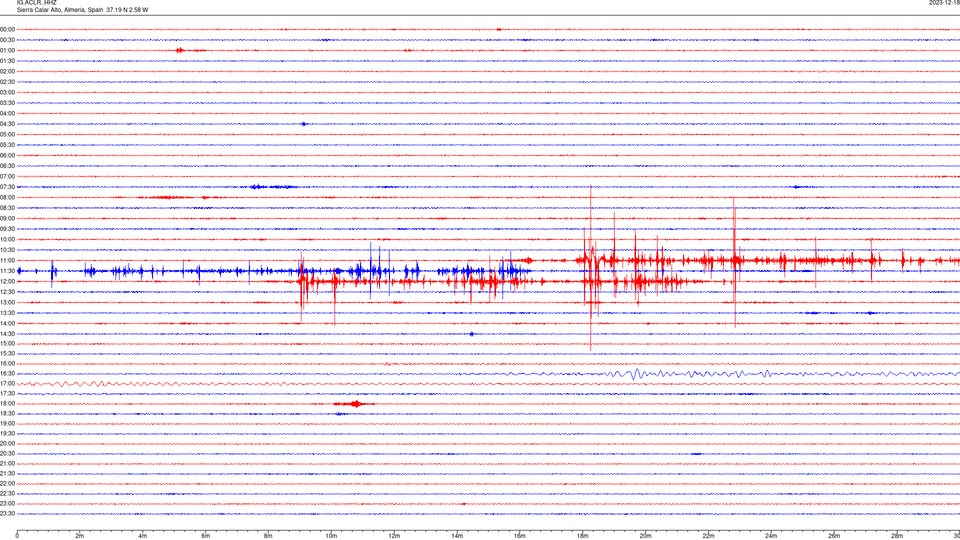
Task: Select the 20:30 time row label
Action: 7,453
